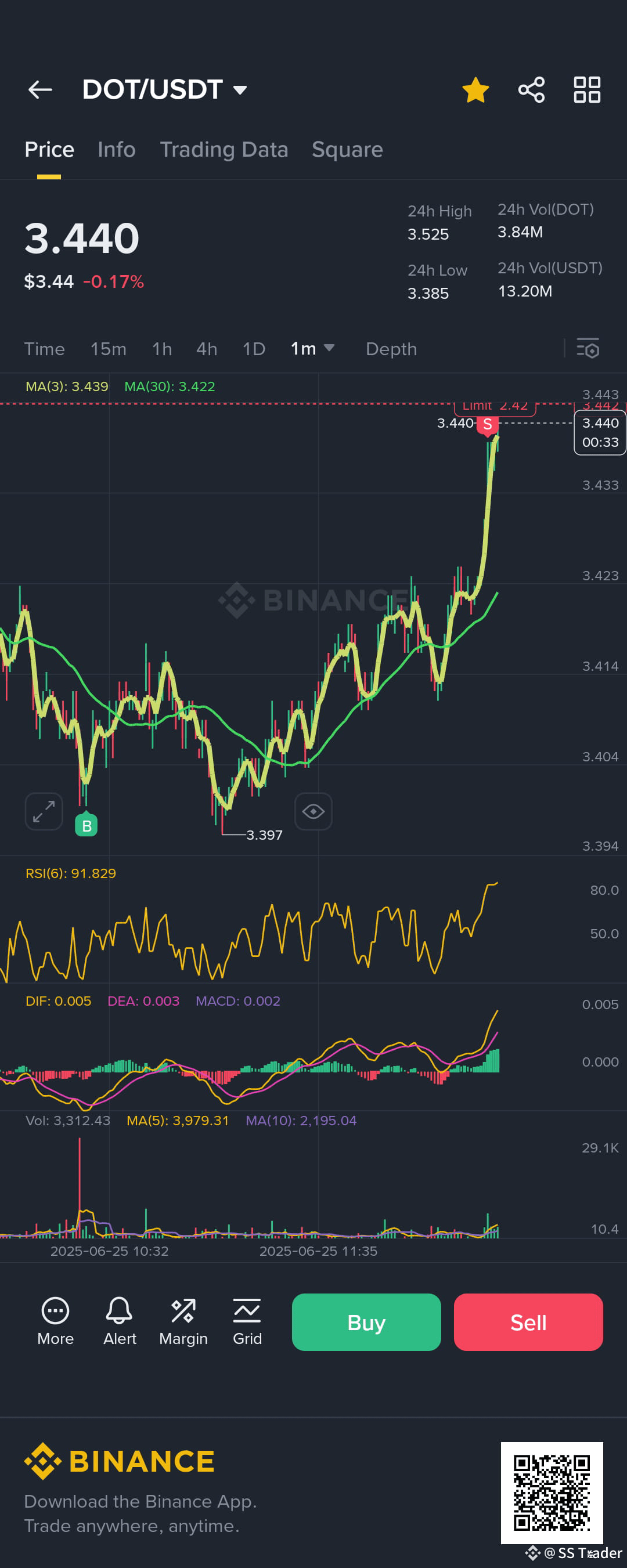Expand the chart to fullscreen

click(44, 811)
